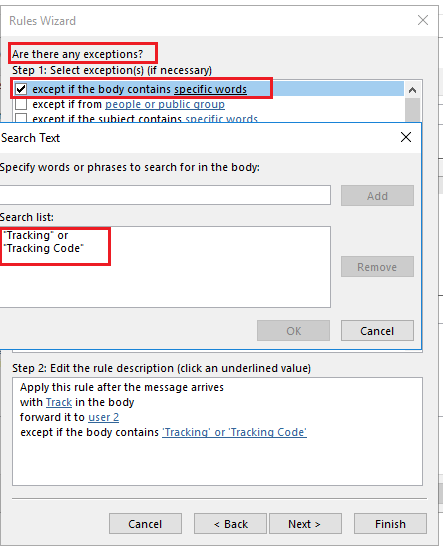Check except if from people or public group
The width and height of the screenshot is (443, 548).
(x=21, y=104)
